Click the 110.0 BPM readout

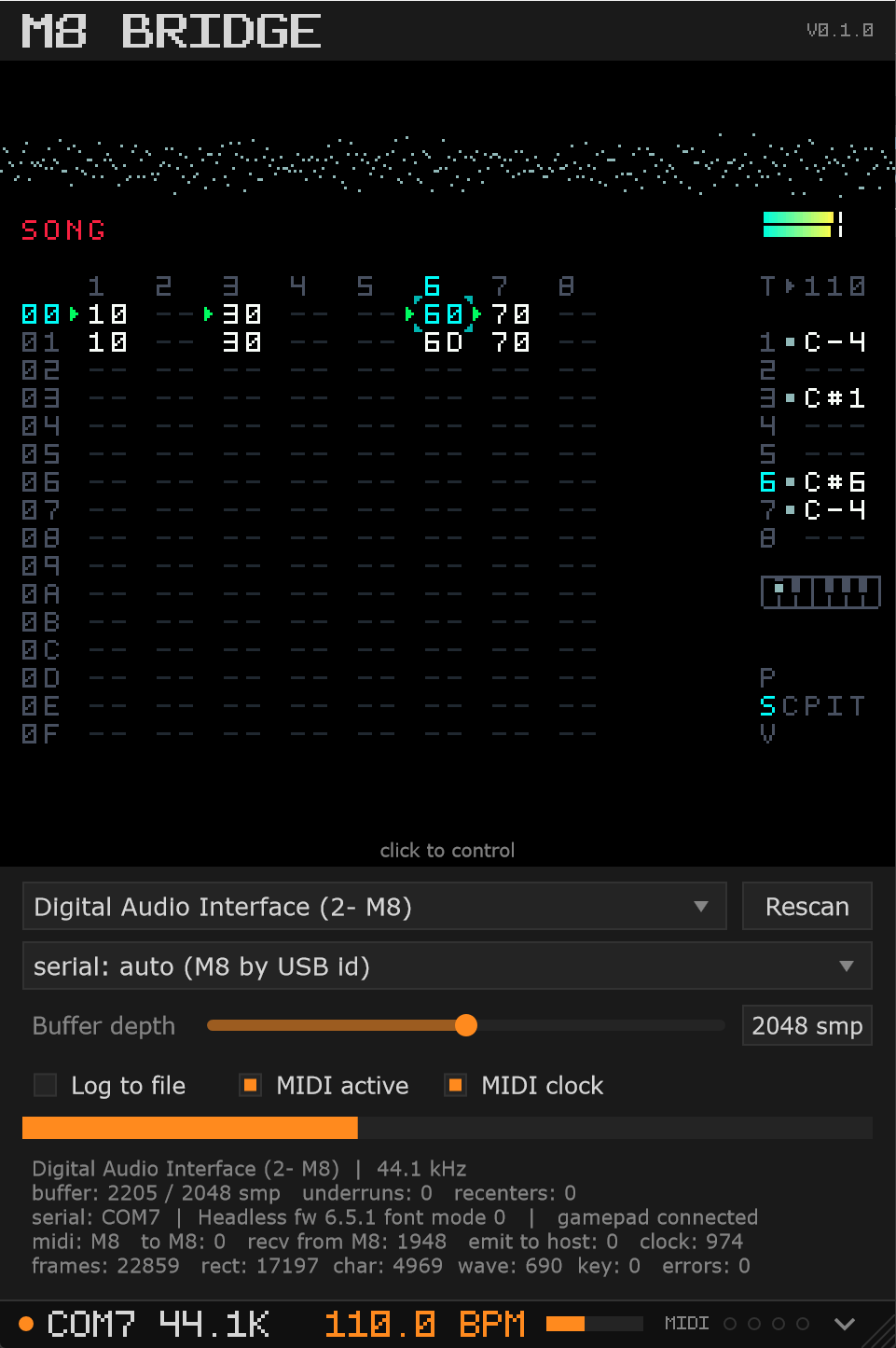tap(424, 1324)
